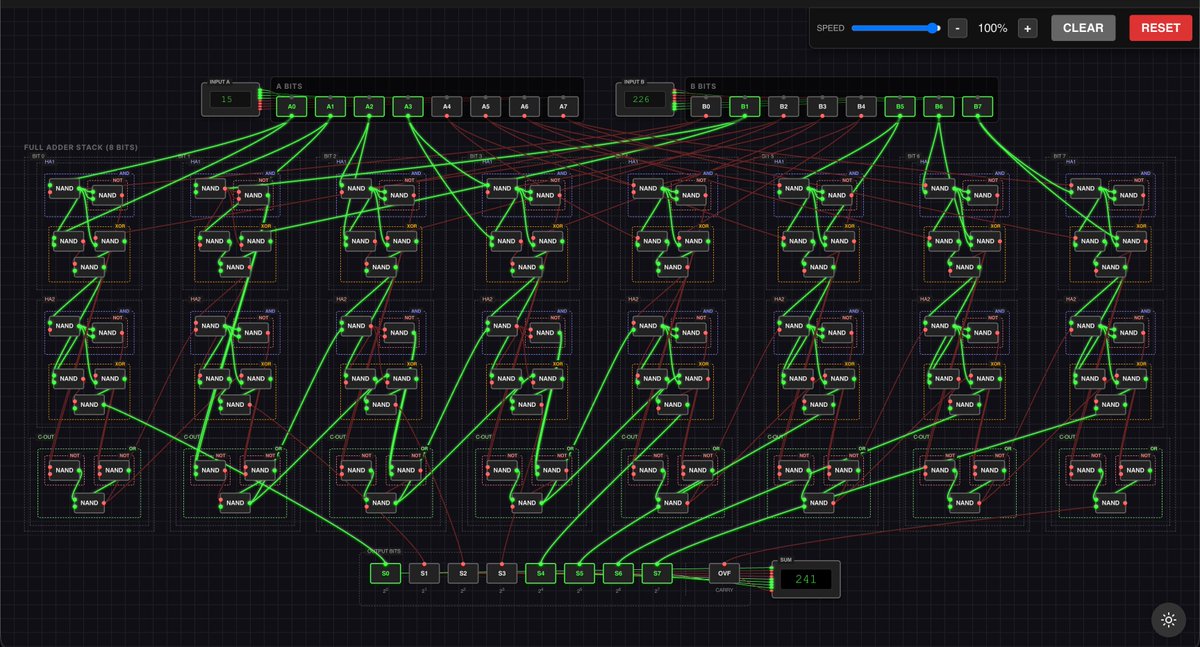The height and width of the screenshot is (647, 1200).
Task: Click the 100% speed readout
Action: [993, 28]
